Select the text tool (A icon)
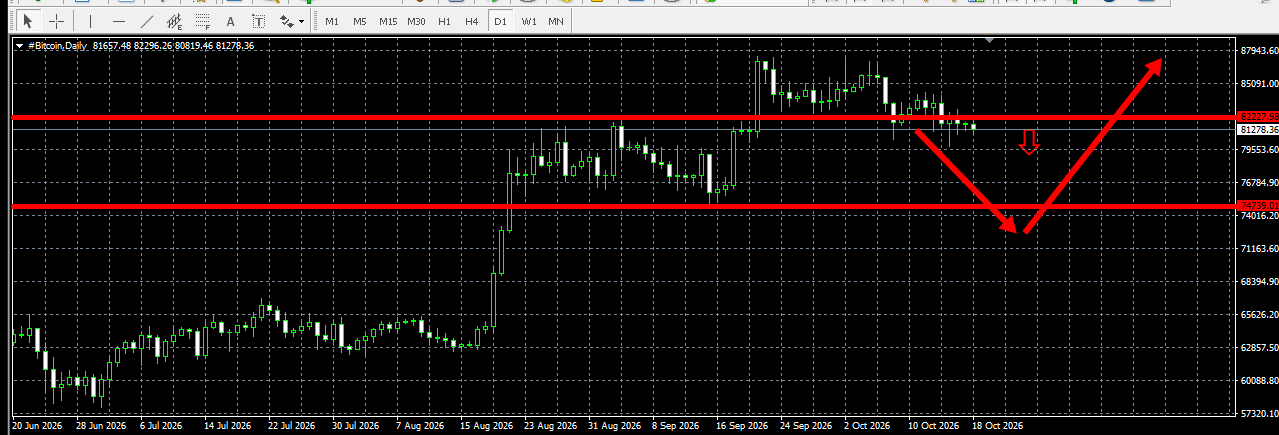 point(231,21)
